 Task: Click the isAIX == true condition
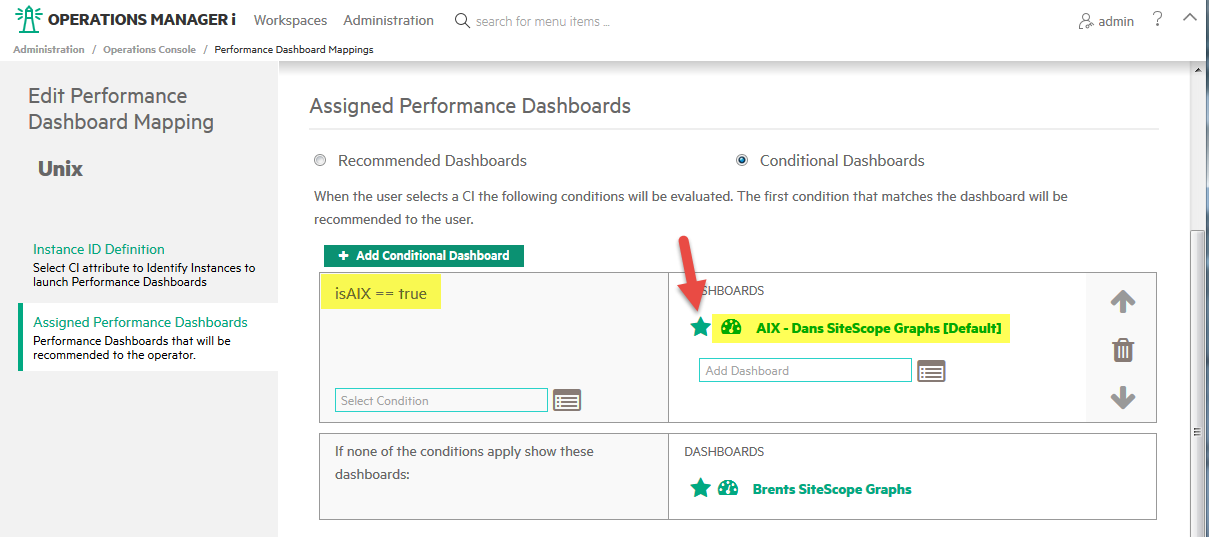coord(380,295)
